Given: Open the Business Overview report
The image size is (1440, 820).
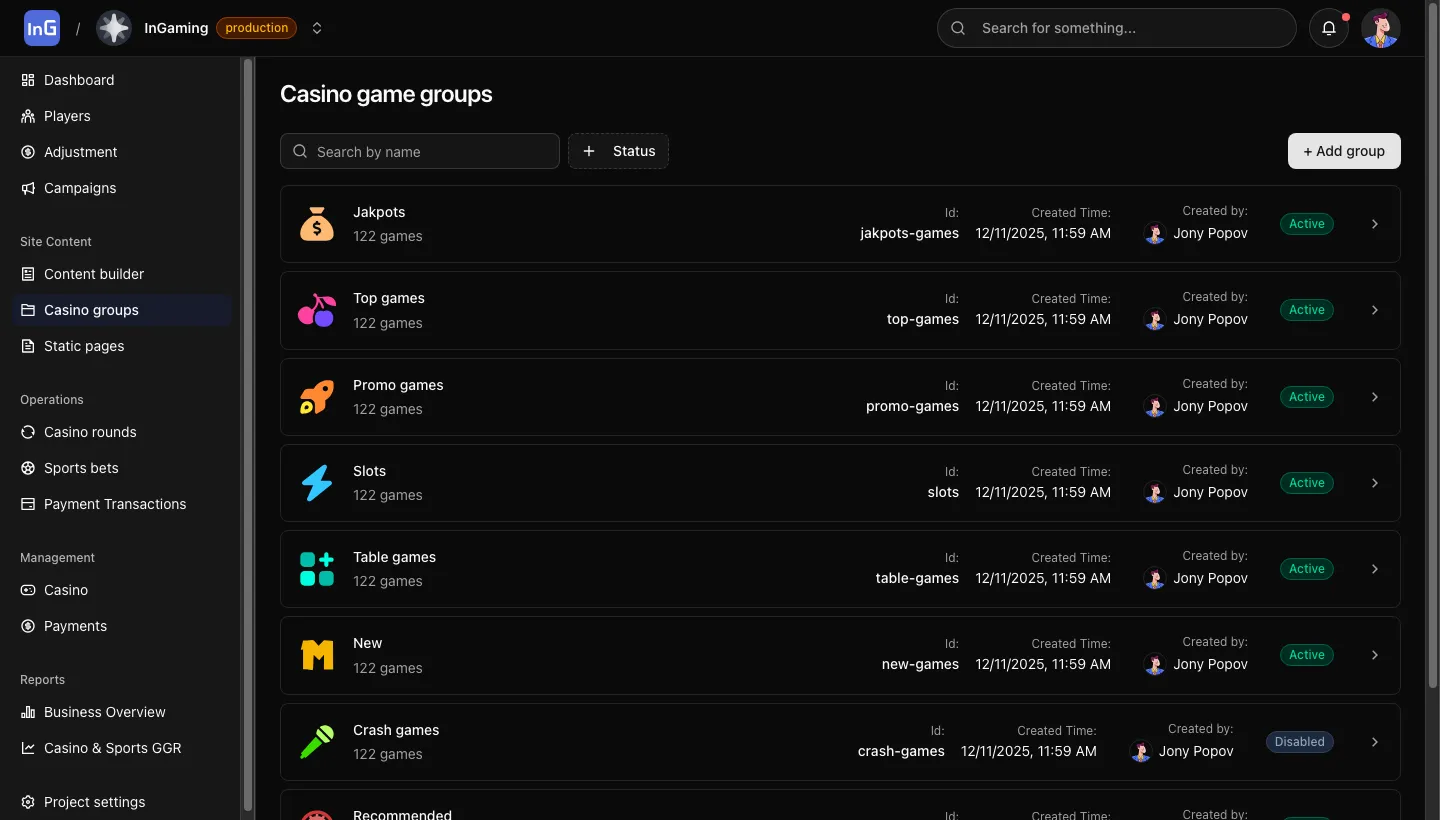Looking at the screenshot, I should click(x=104, y=712).
